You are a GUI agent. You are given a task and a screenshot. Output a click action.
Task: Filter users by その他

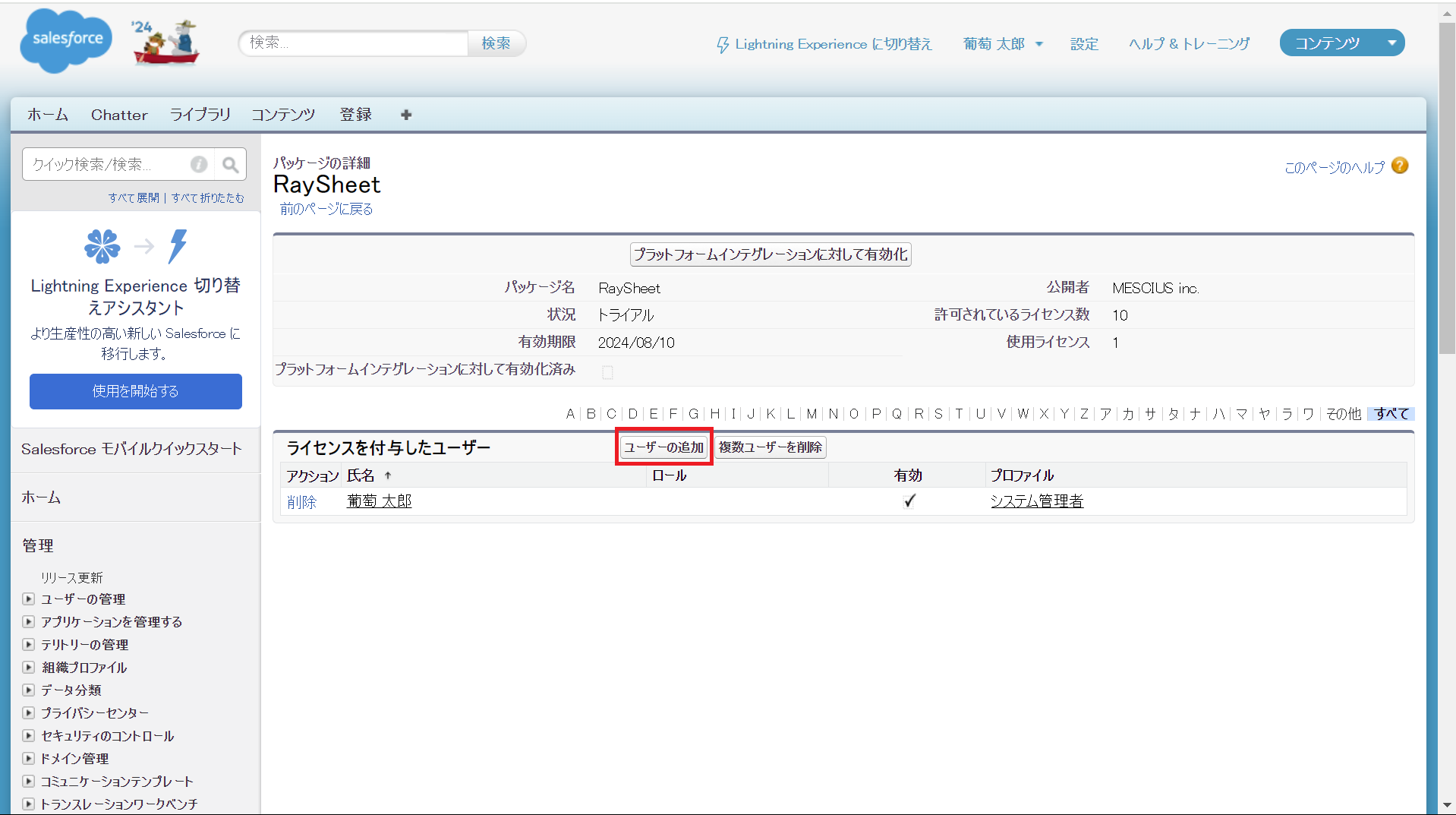[x=1343, y=414]
